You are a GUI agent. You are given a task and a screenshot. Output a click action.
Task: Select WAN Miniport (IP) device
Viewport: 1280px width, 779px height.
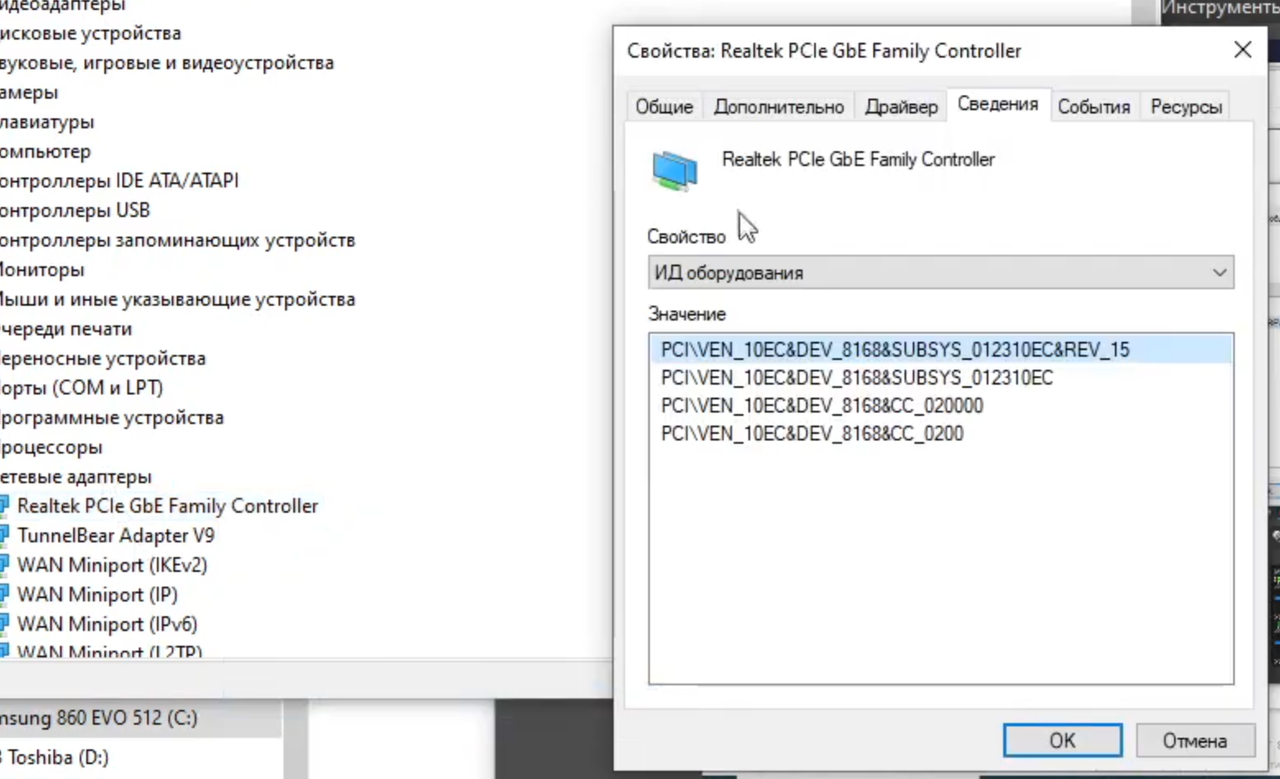[97, 594]
